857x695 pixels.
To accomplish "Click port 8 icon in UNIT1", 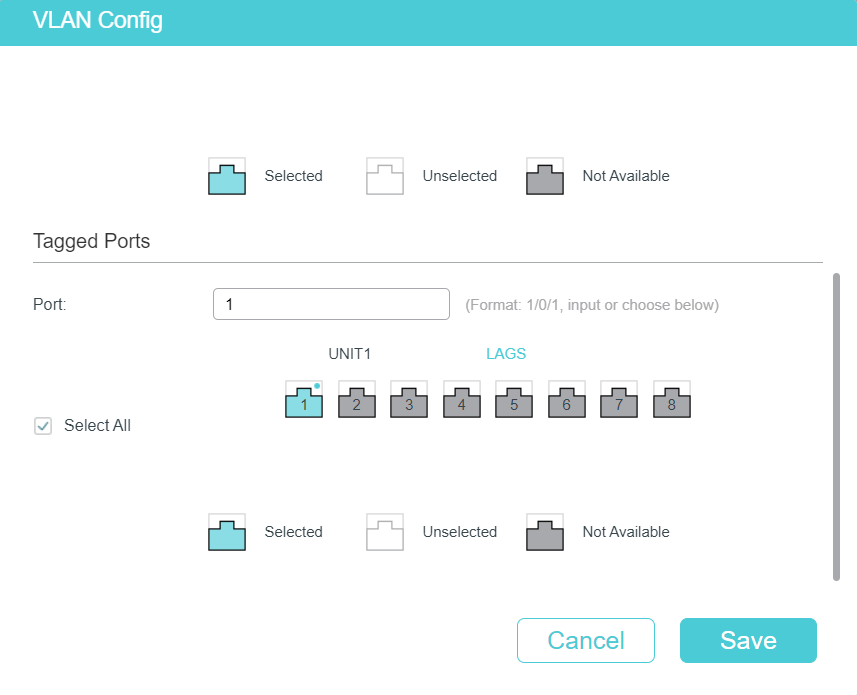I will point(672,399).
